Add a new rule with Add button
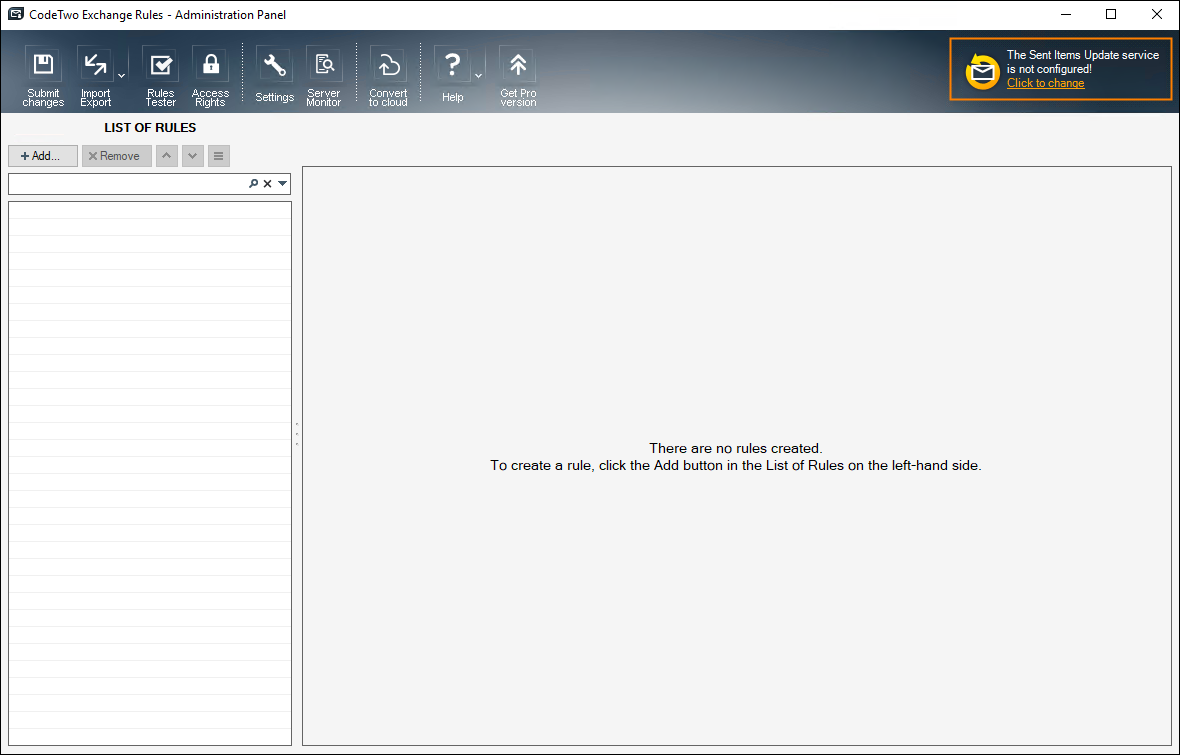Viewport: 1180px width, 755px height. [43, 156]
